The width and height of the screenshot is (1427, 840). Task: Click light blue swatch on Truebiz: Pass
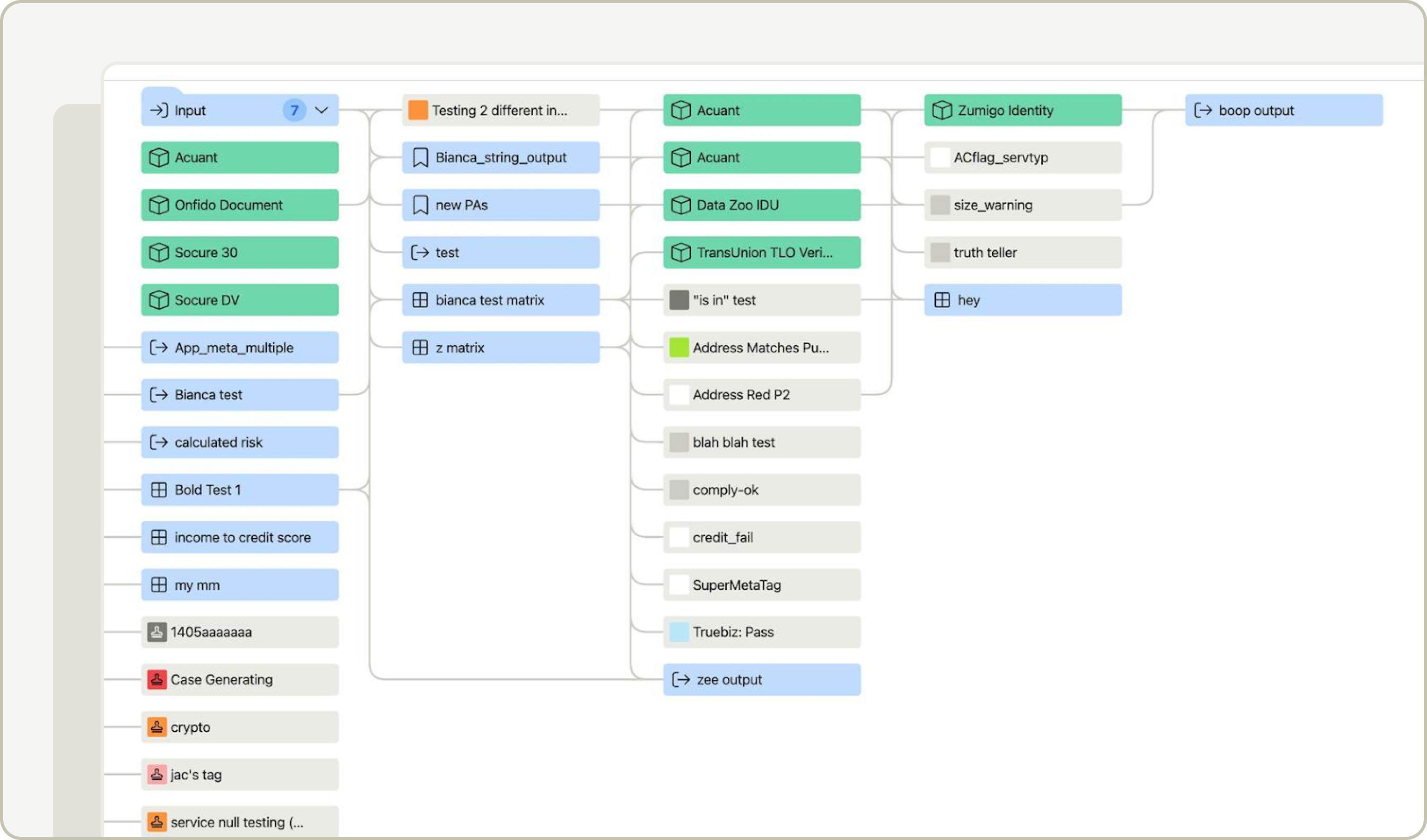678,632
